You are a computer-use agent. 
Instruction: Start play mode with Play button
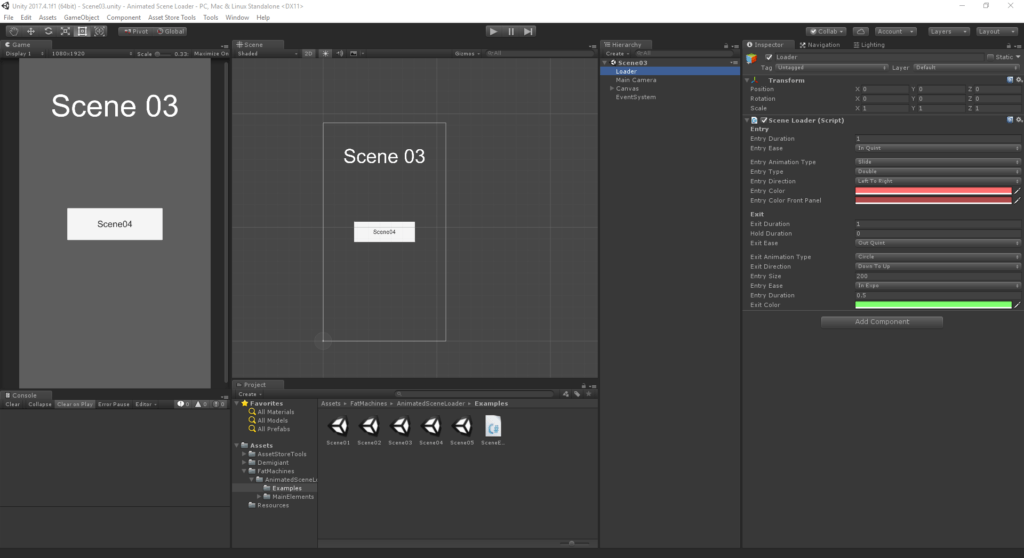pyautogui.click(x=494, y=31)
